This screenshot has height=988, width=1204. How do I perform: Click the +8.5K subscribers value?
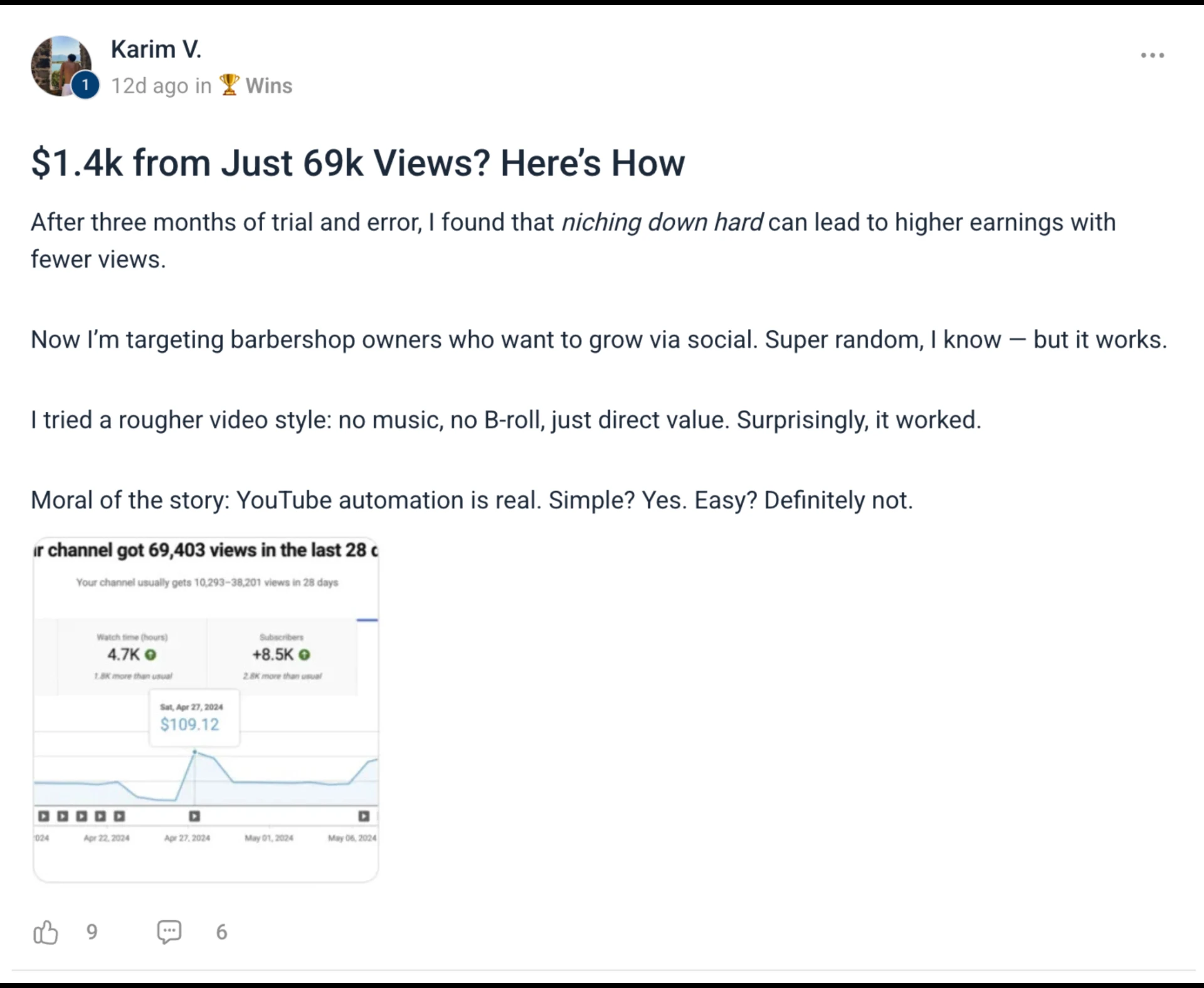click(x=273, y=654)
